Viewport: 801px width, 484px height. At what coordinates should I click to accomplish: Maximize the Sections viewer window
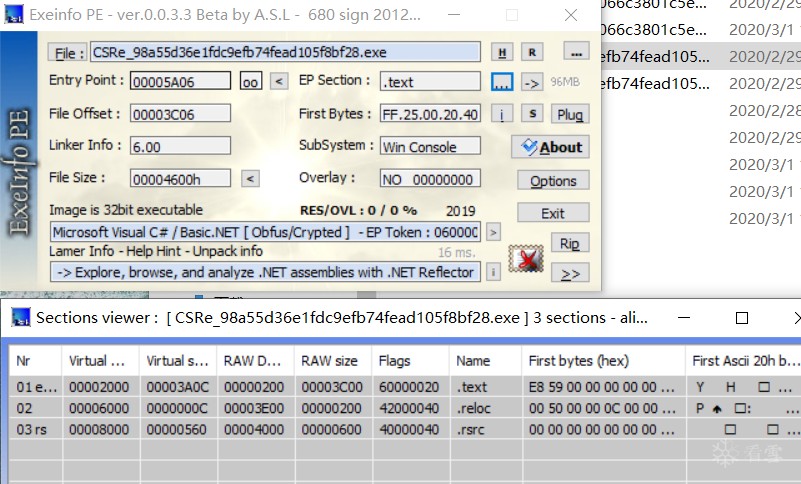[742, 318]
